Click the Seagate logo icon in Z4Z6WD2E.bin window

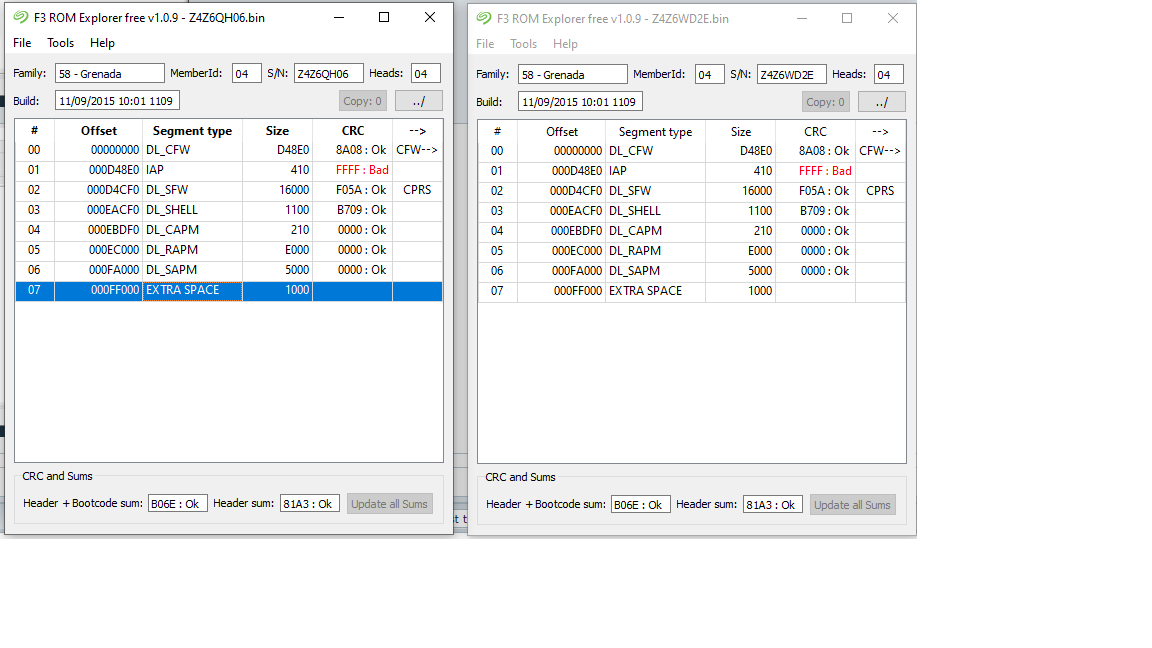coord(483,18)
